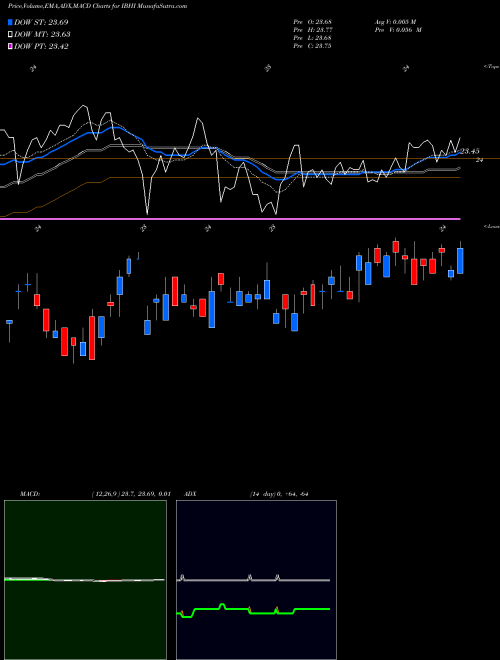500x660 pixels.
Task: Click the magenta DOW PT legend swatch
Action: tap(10, 46)
